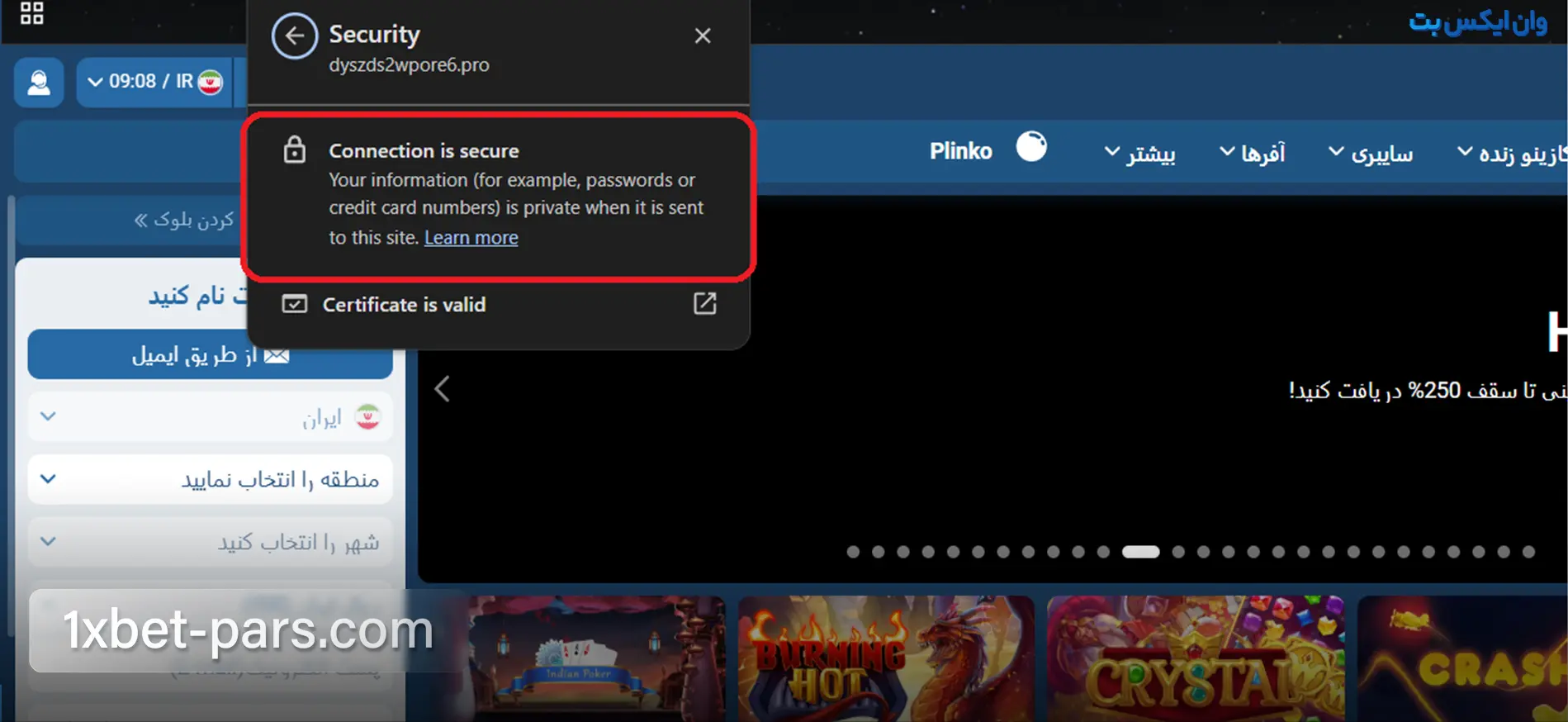Screen dimensions: 1568x722
Task: Open the Burning Hot game thumbnail
Action: [886, 658]
